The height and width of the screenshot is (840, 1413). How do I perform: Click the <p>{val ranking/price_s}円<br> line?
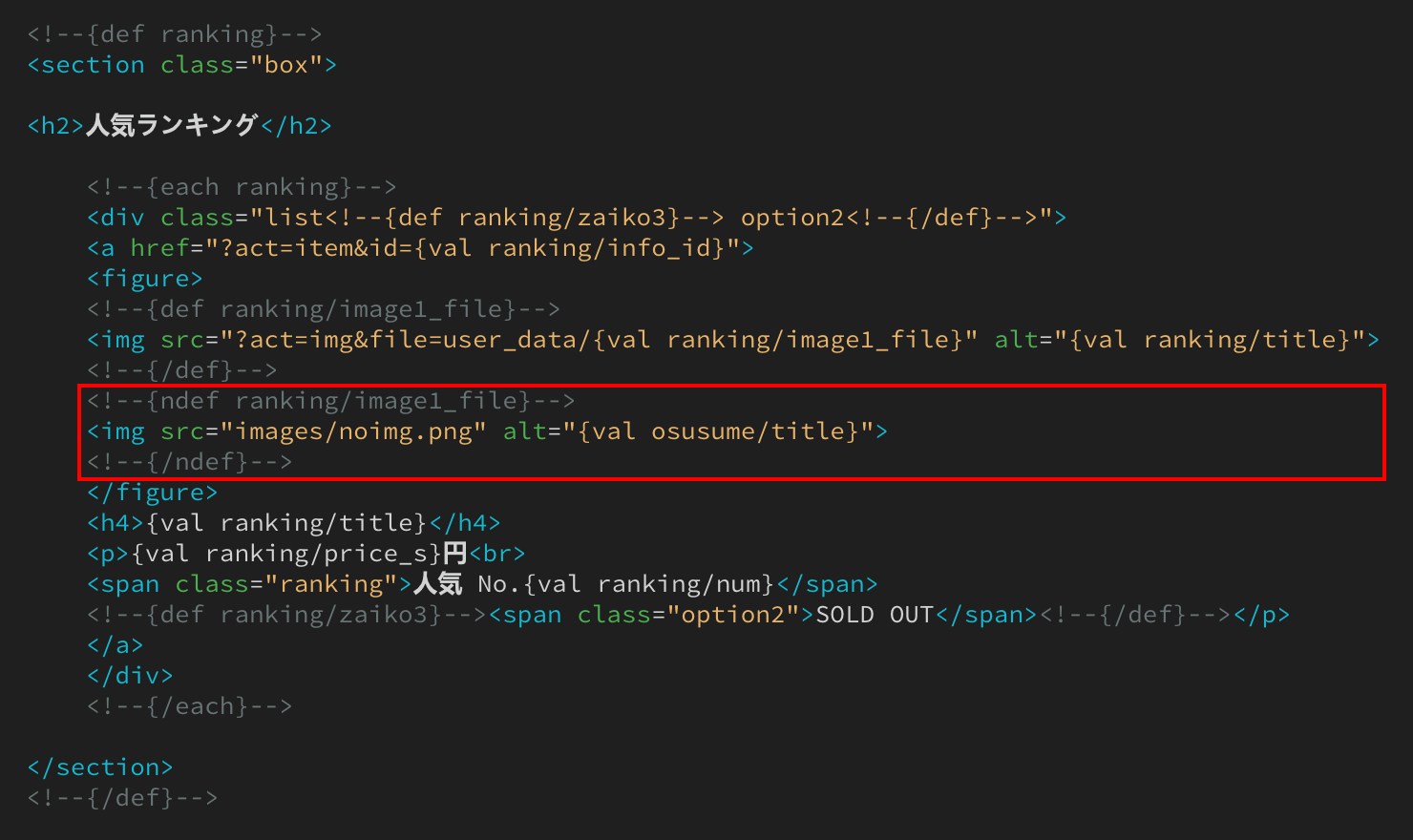pyautogui.click(x=306, y=554)
